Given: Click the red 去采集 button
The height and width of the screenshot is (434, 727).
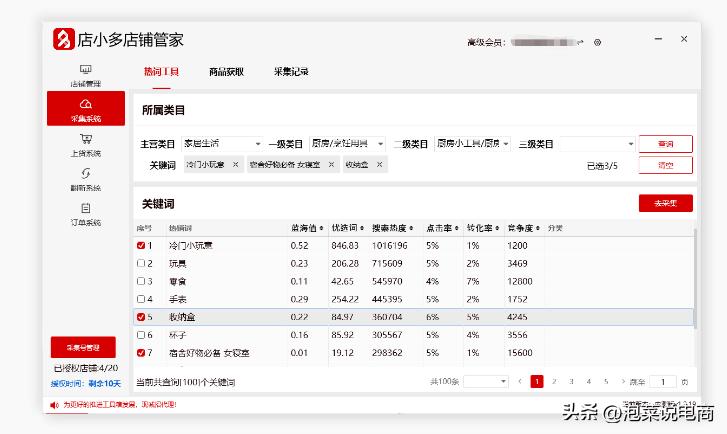Looking at the screenshot, I should (x=665, y=203).
